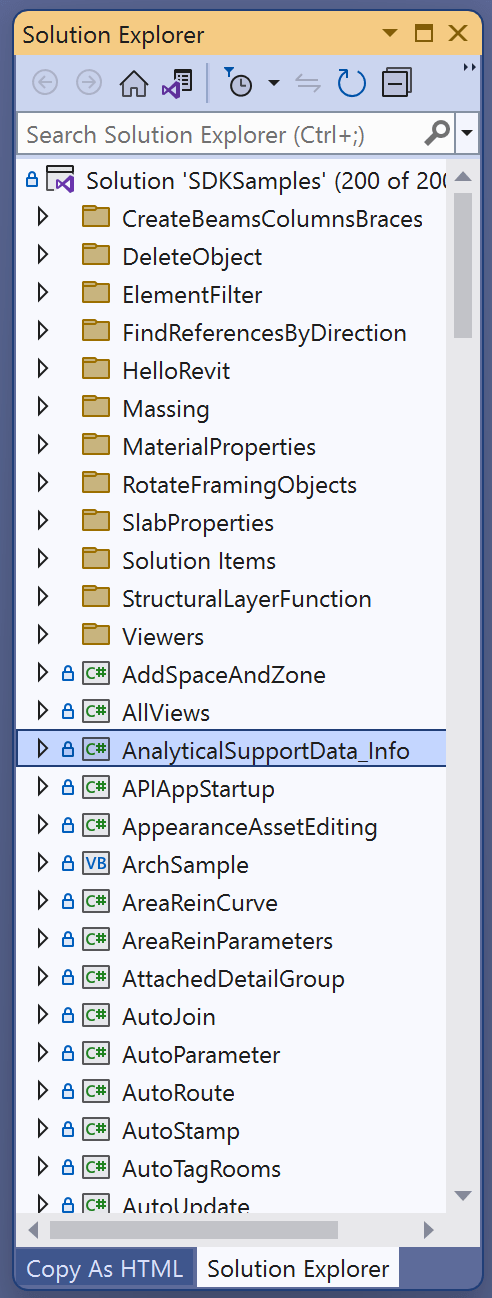Screen dimensions: 492x1298
Task: Select the AutoTagRooms project name
Action: (x=201, y=1169)
